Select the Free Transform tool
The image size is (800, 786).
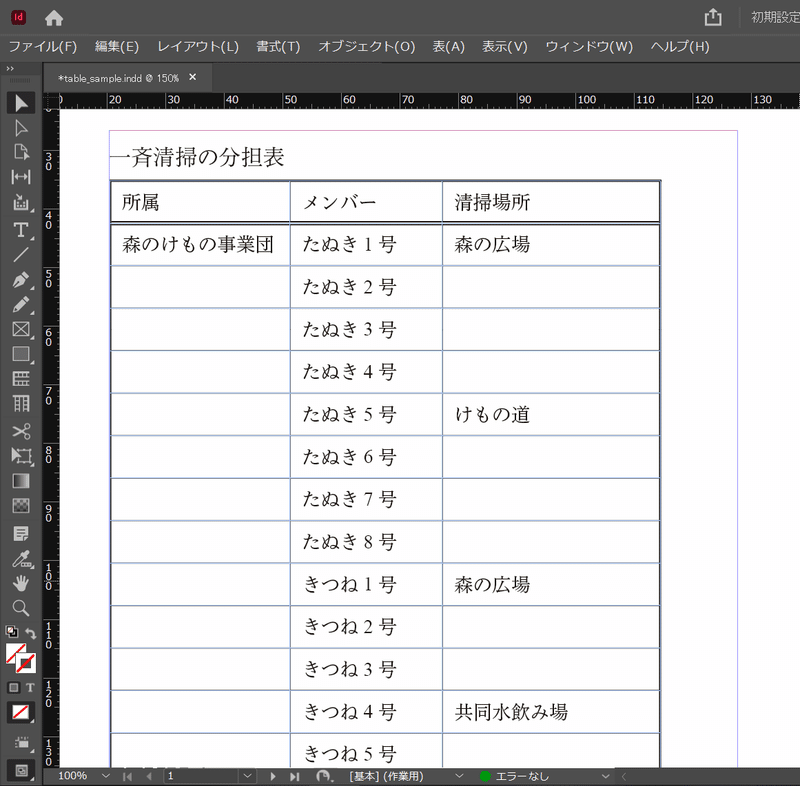click(x=21, y=455)
